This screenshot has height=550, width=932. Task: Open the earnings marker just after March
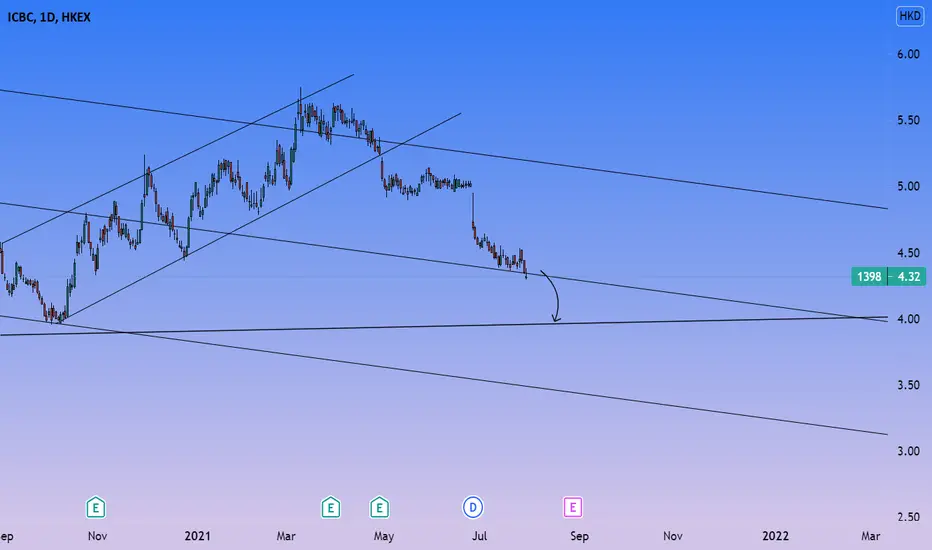(330, 508)
